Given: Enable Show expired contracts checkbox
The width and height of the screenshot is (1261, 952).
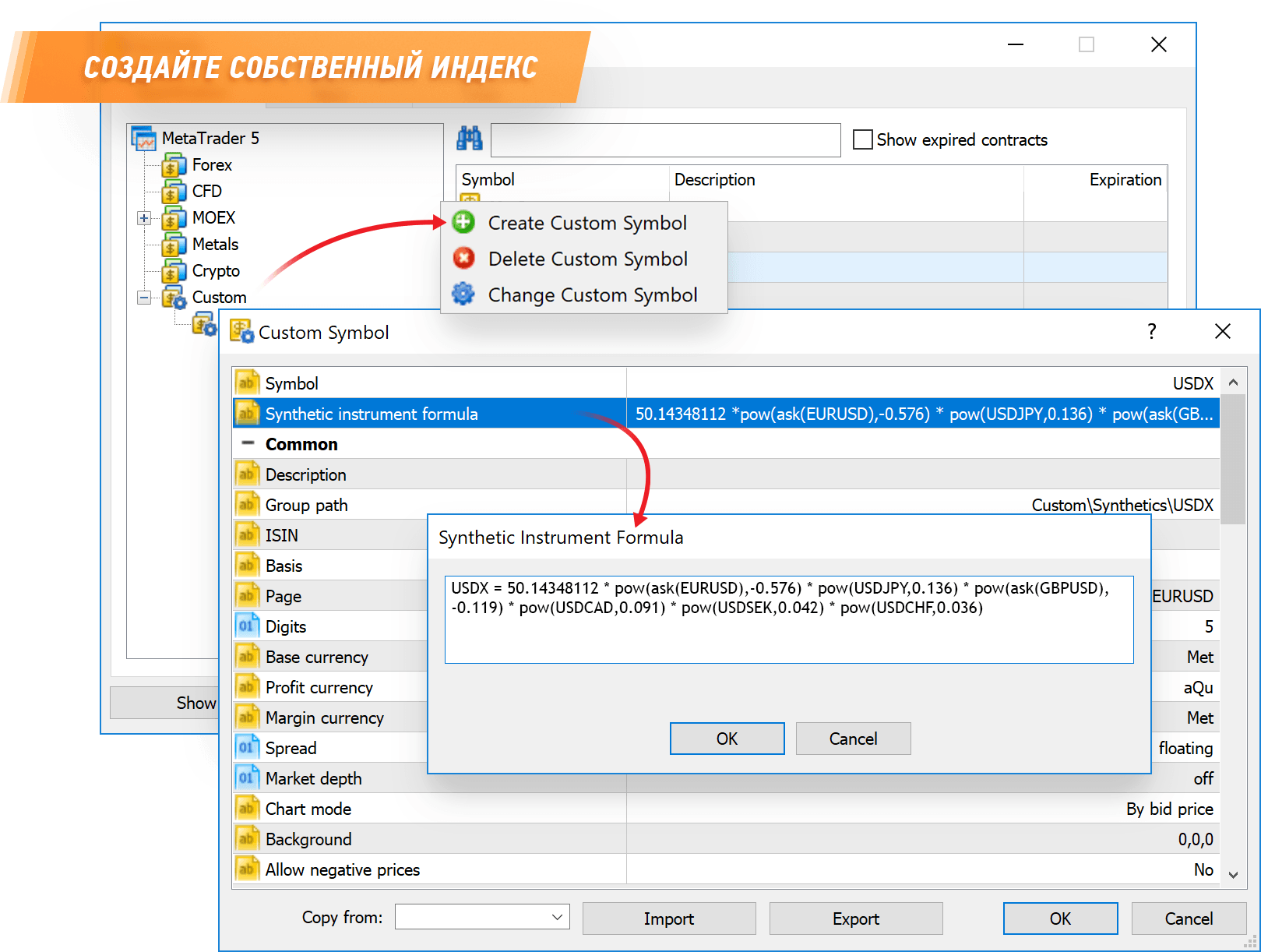Looking at the screenshot, I should coord(862,139).
